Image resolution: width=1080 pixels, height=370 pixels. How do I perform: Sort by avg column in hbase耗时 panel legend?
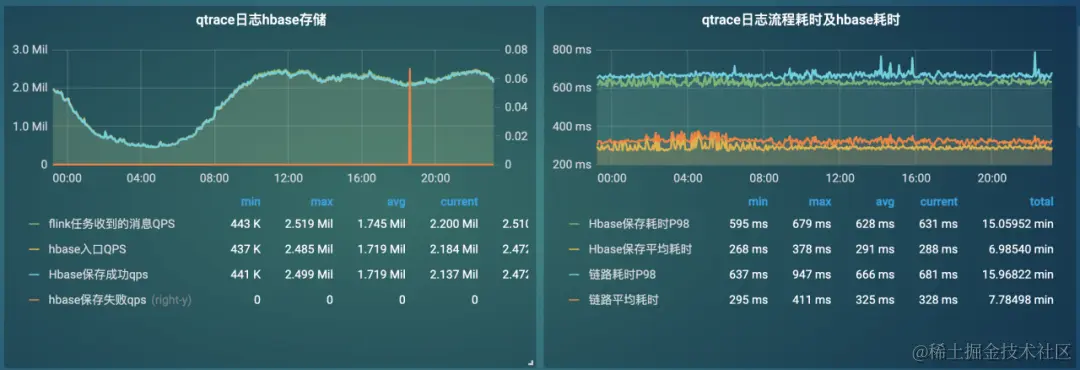click(x=884, y=202)
